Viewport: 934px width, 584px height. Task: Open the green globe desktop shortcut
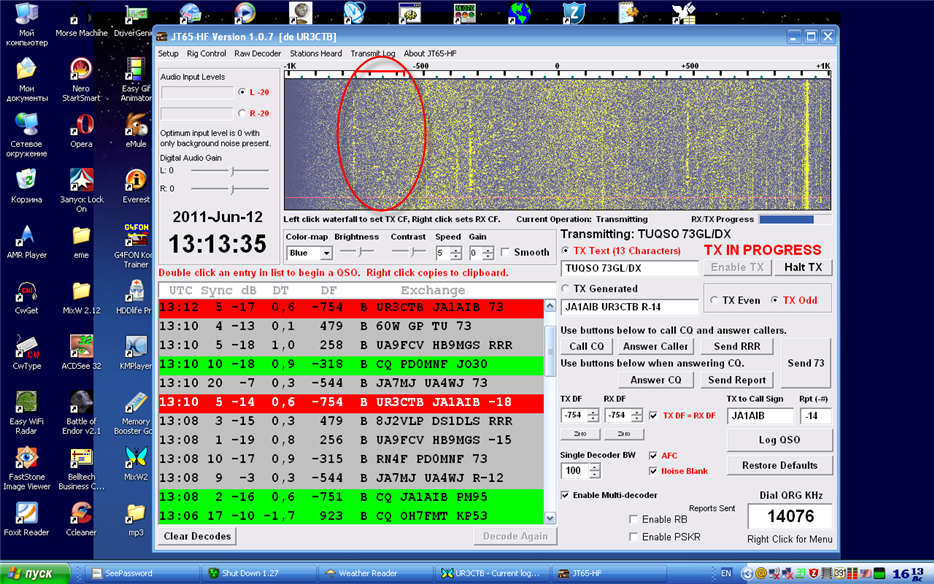(x=519, y=13)
